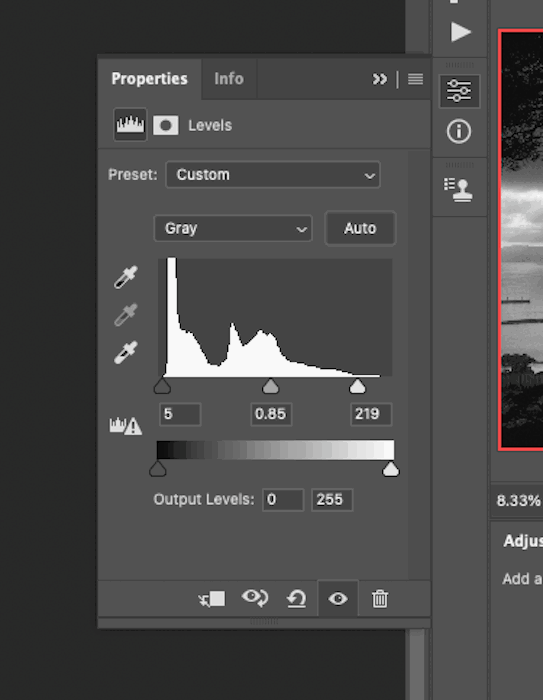Click the shadow input field showing 5

[x=180, y=414]
